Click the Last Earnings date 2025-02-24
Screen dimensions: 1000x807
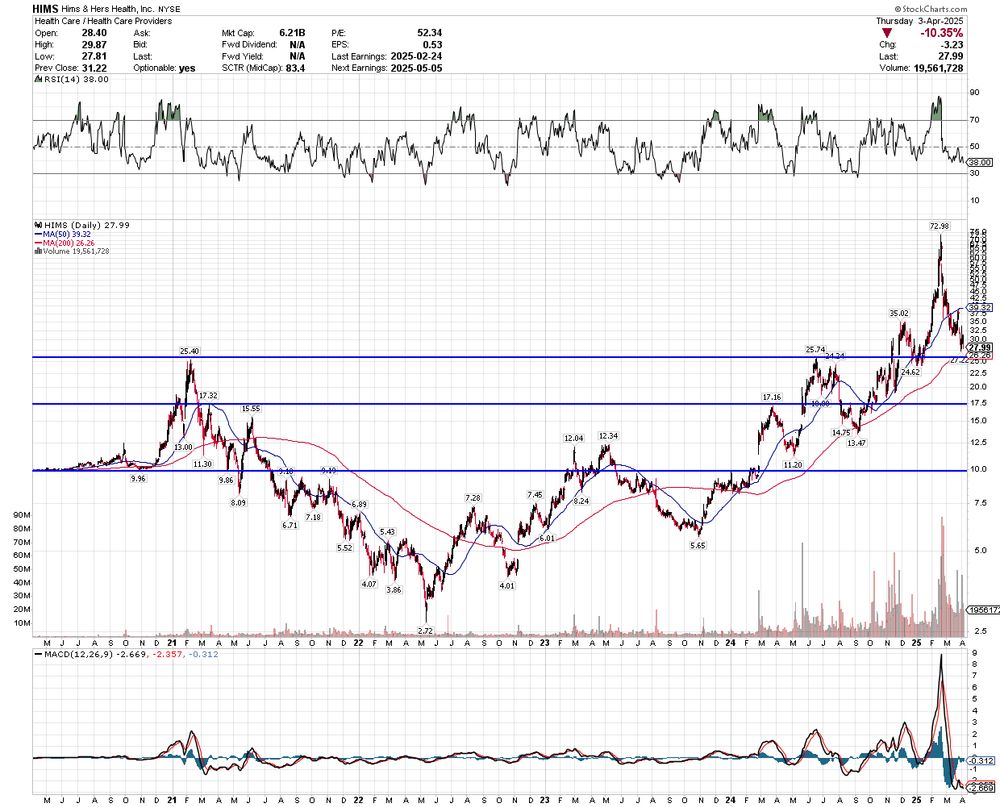415,56
